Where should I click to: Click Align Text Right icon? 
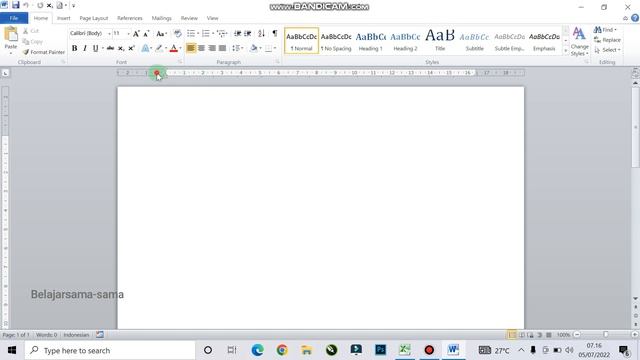coord(212,48)
